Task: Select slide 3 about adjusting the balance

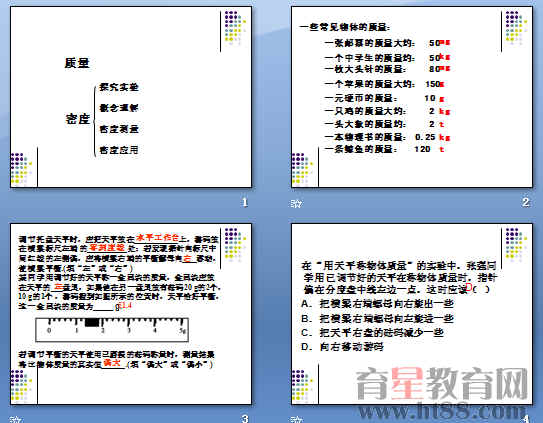Action: point(131,314)
